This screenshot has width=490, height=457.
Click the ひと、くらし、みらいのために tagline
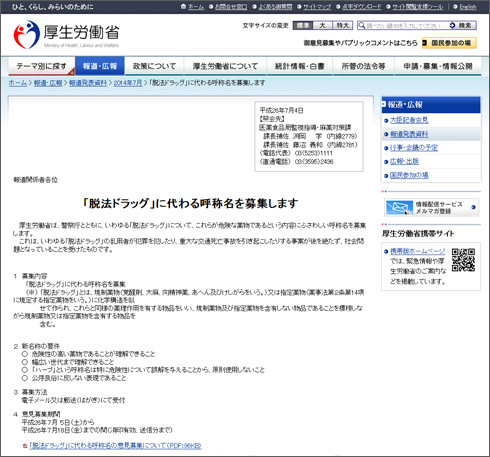coord(53,7)
